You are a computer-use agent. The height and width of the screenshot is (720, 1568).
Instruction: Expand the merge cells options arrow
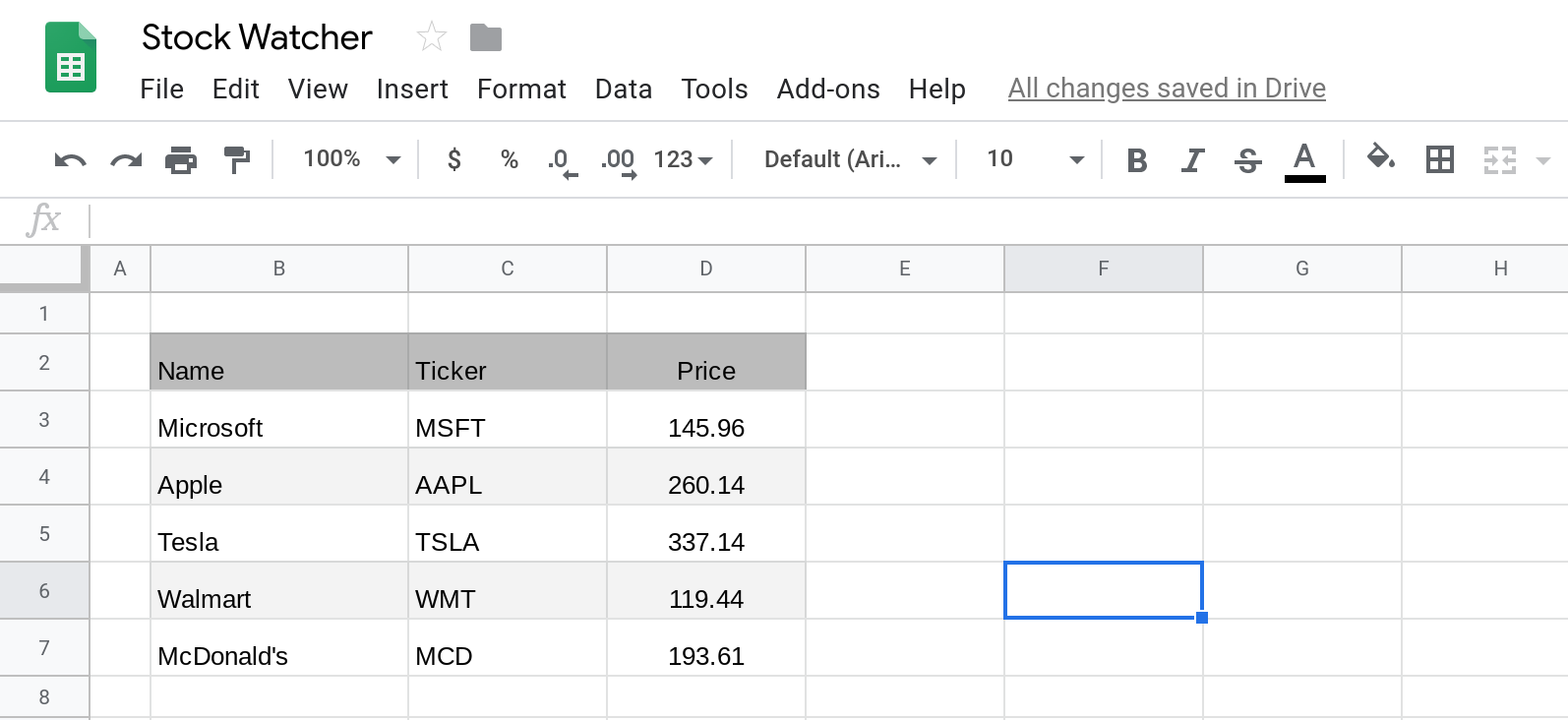(x=1542, y=160)
